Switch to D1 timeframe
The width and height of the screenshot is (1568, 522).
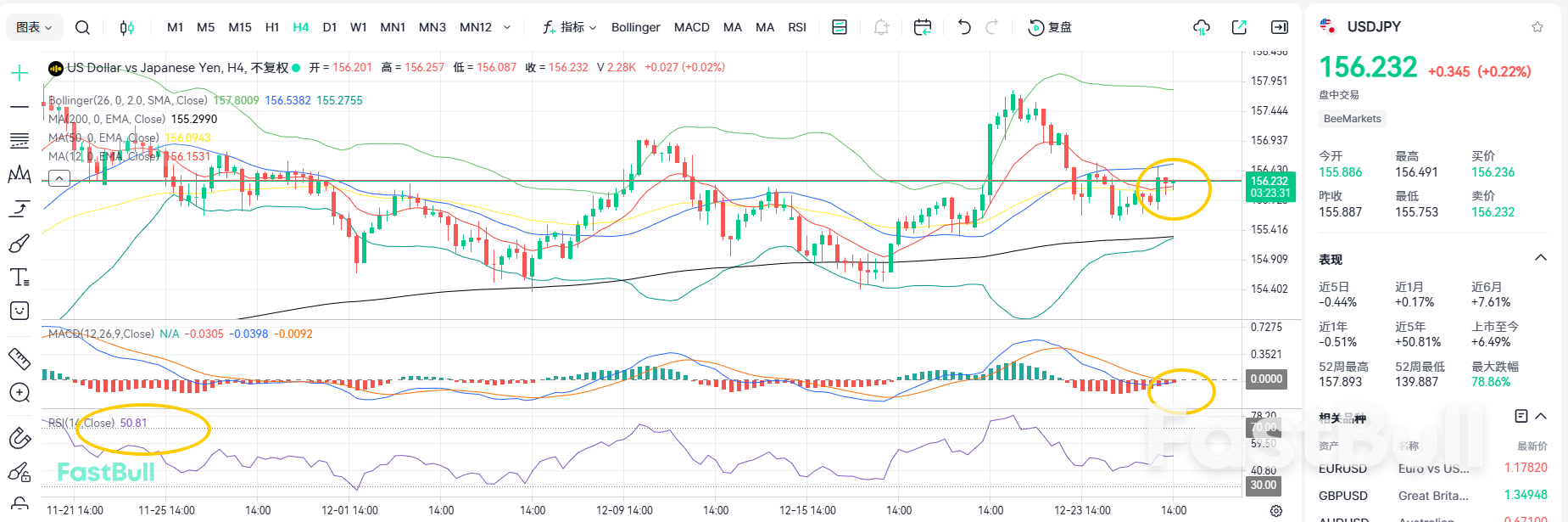pos(330,27)
